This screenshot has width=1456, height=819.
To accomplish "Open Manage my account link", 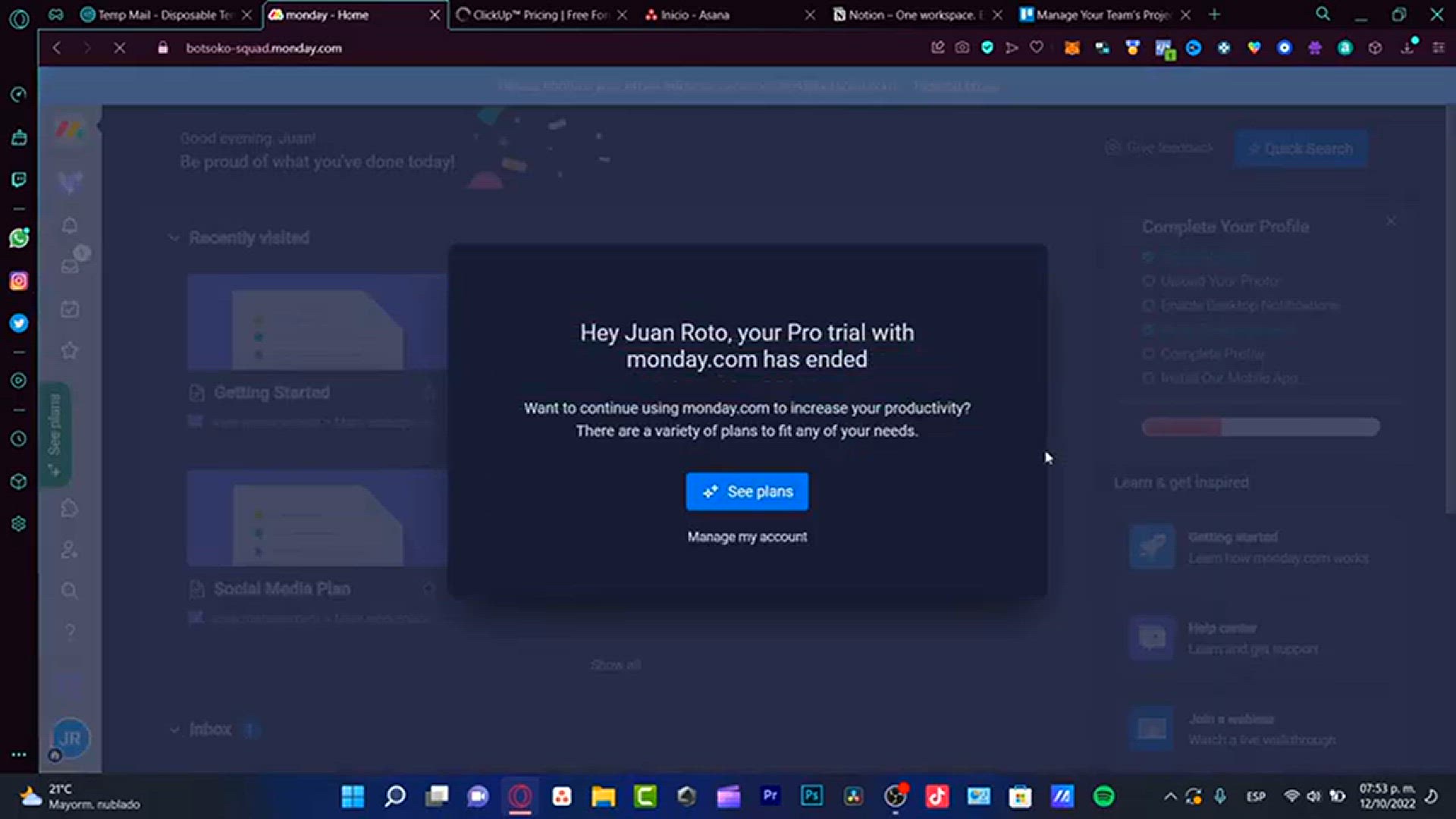I will click(747, 537).
